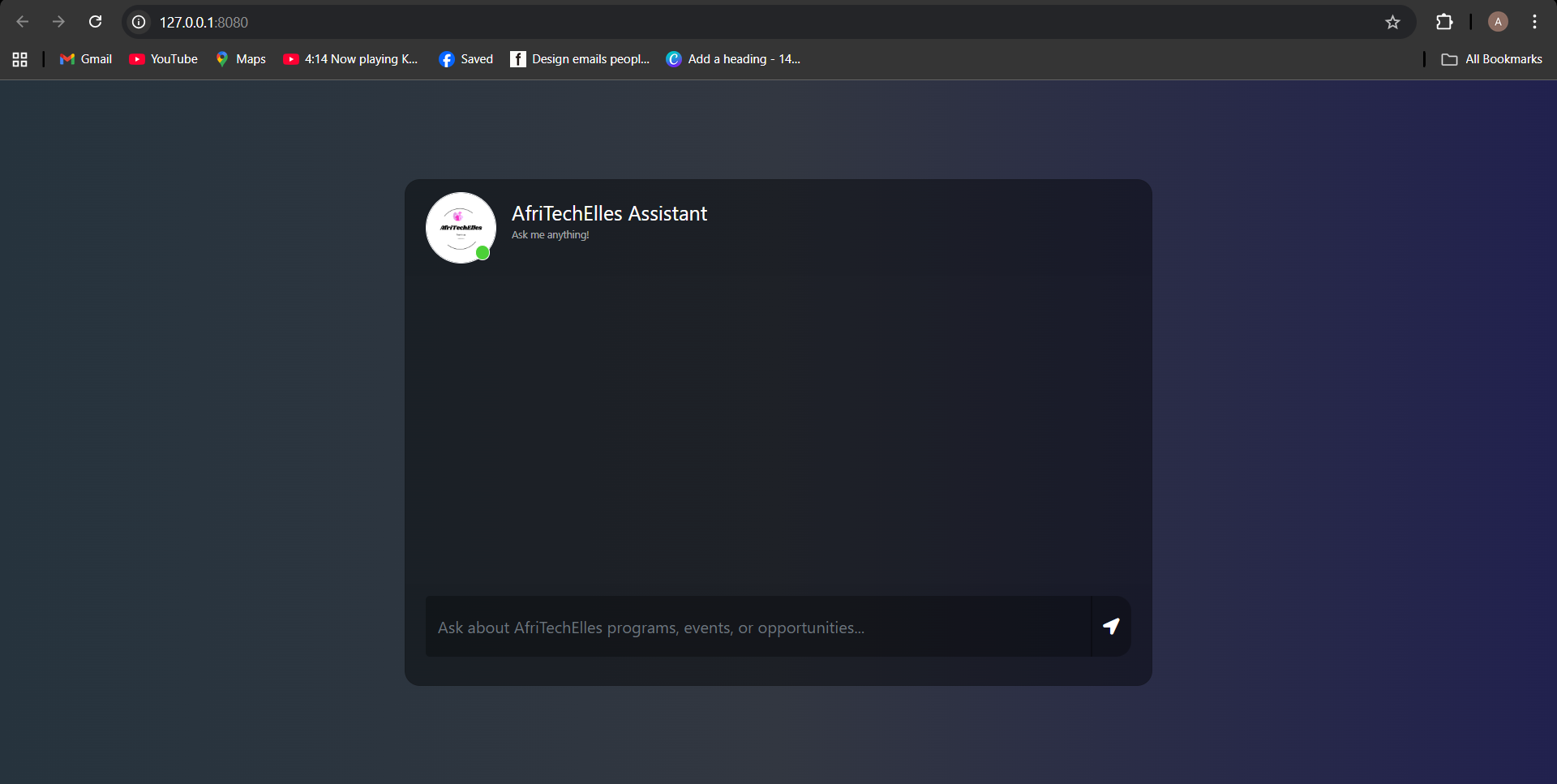Viewport: 1557px width, 784px height.
Task: Open the 'Add a heading - 14...' bookmark
Action: [x=732, y=58]
